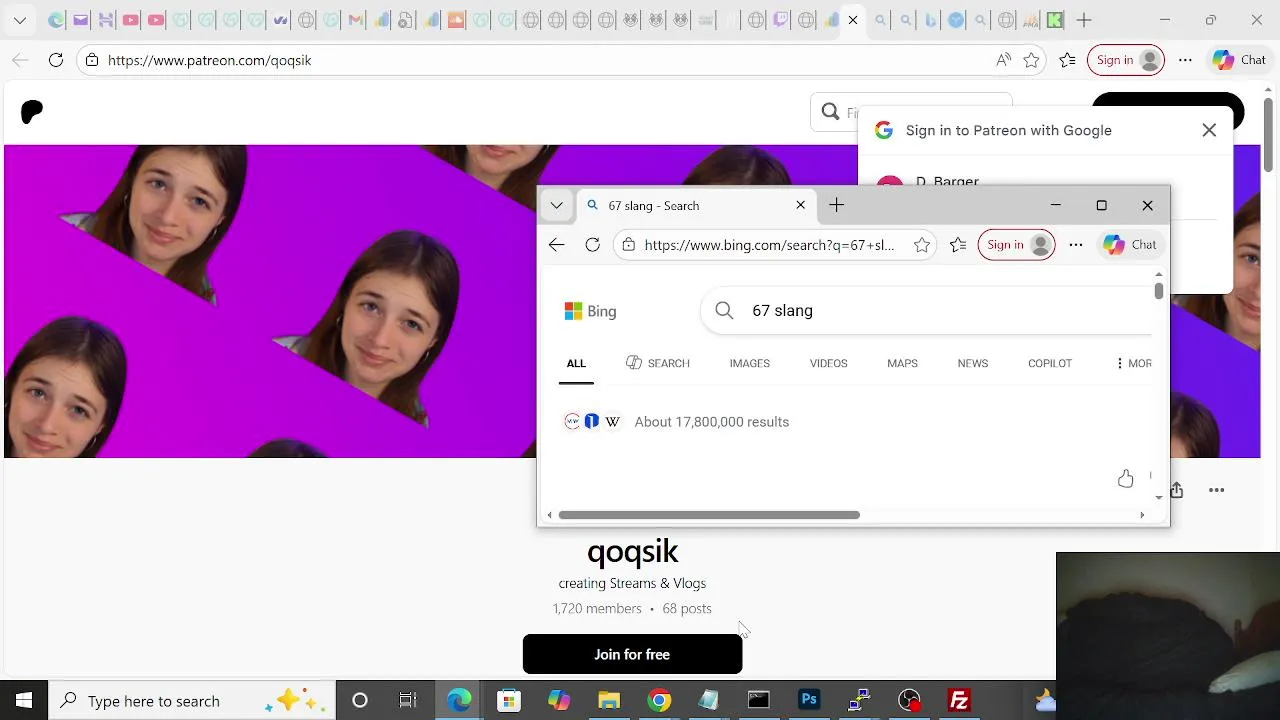This screenshot has height=720, width=1280.
Task: Switch to COPILOT tab
Action: pos(1049,363)
